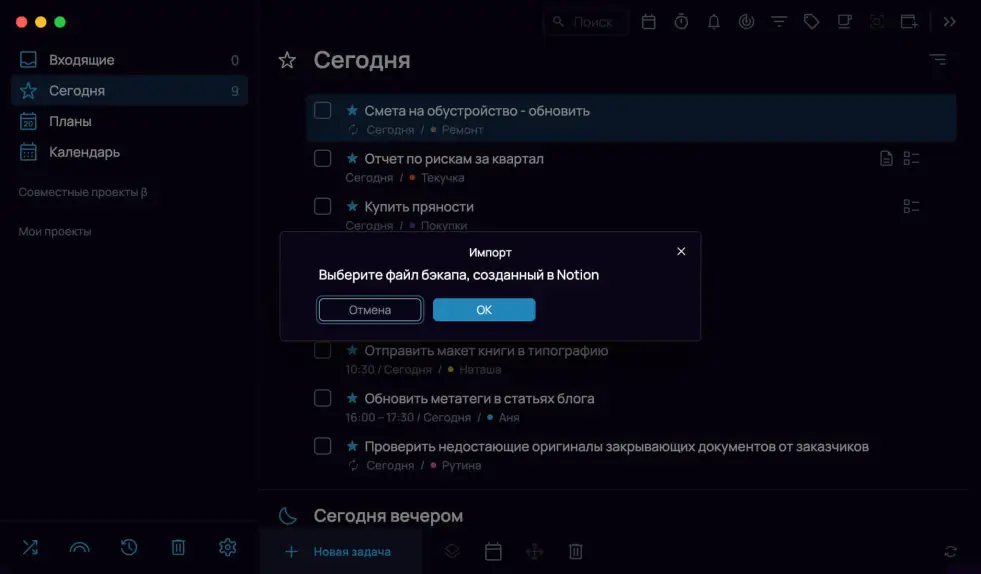Switch to 'Календарь' view in sidebar
The height and width of the screenshot is (574, 981).
click(x=130, y=152)
